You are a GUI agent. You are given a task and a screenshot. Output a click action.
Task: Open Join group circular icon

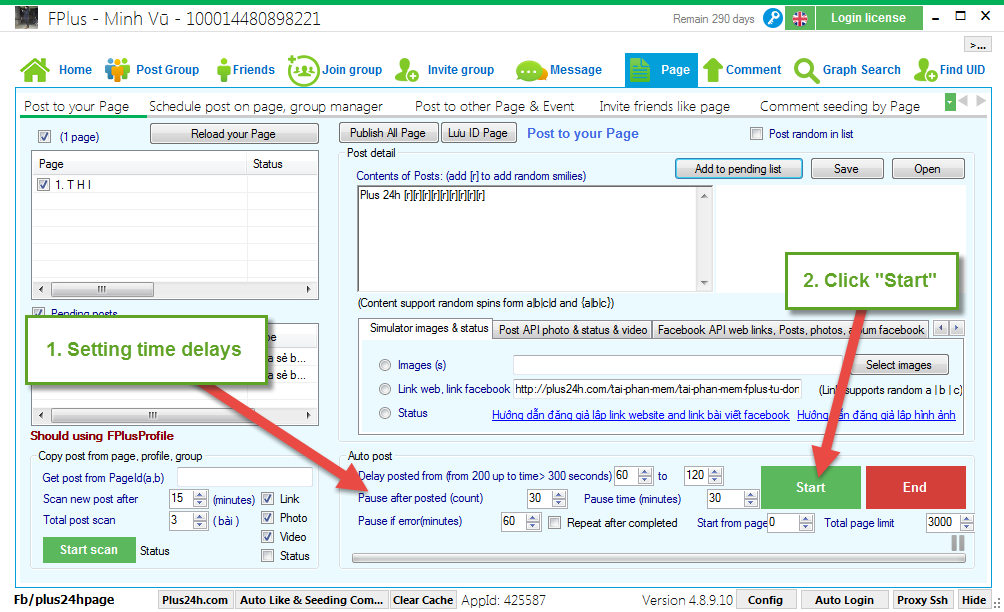coord(303,70)
